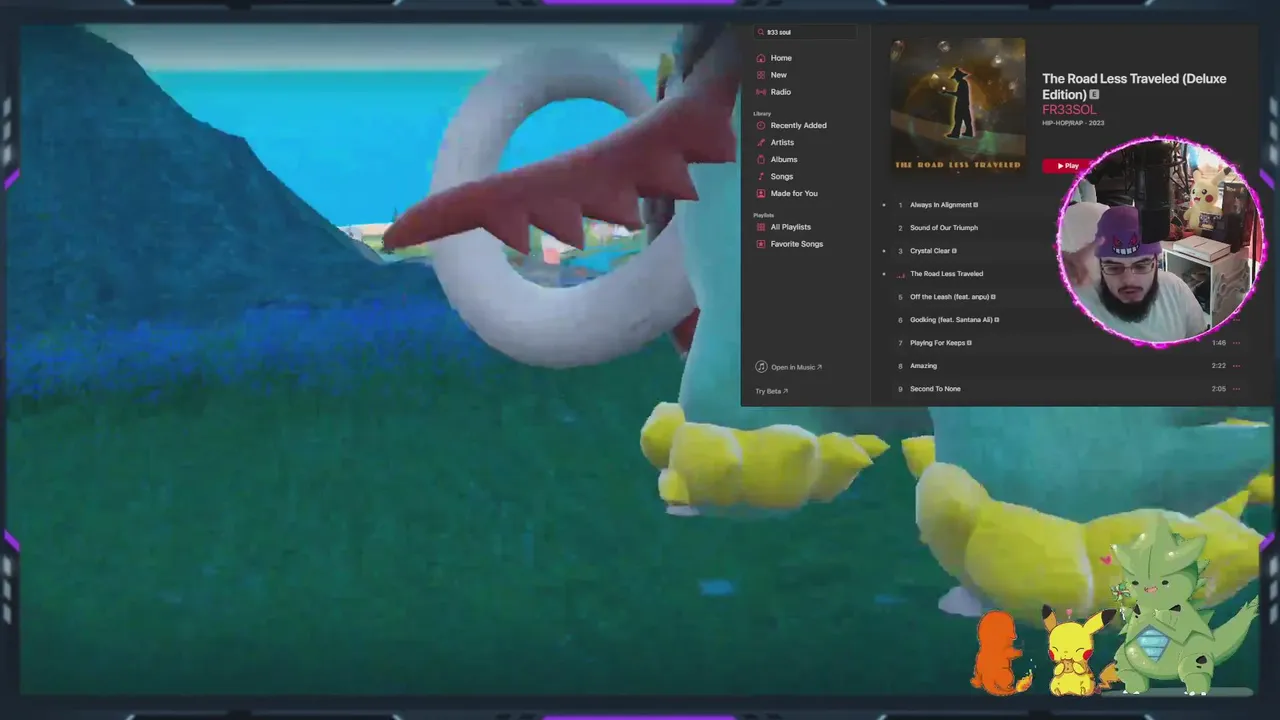Click the Open in Music link
The image size is (1280, 720).
click(x=796, y=367)
